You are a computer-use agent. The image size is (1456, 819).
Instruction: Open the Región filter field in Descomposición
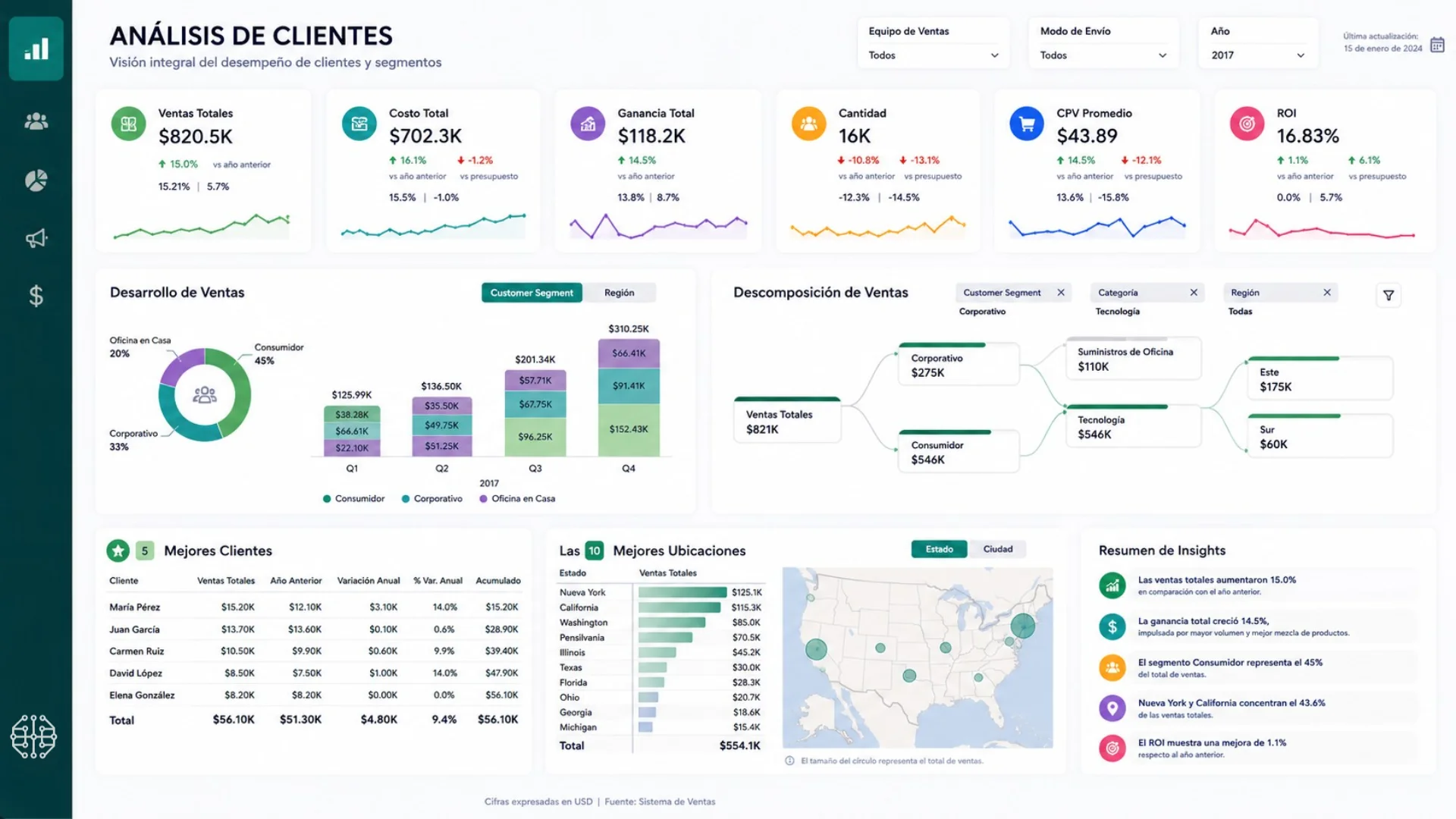pyautogui.click(x=1280, y=293)
